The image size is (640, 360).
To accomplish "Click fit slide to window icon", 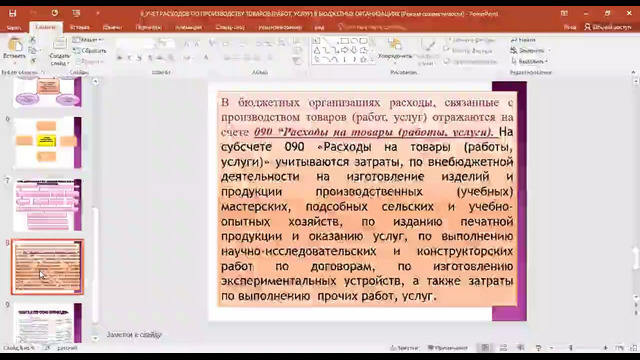I will tap(634, 348).
